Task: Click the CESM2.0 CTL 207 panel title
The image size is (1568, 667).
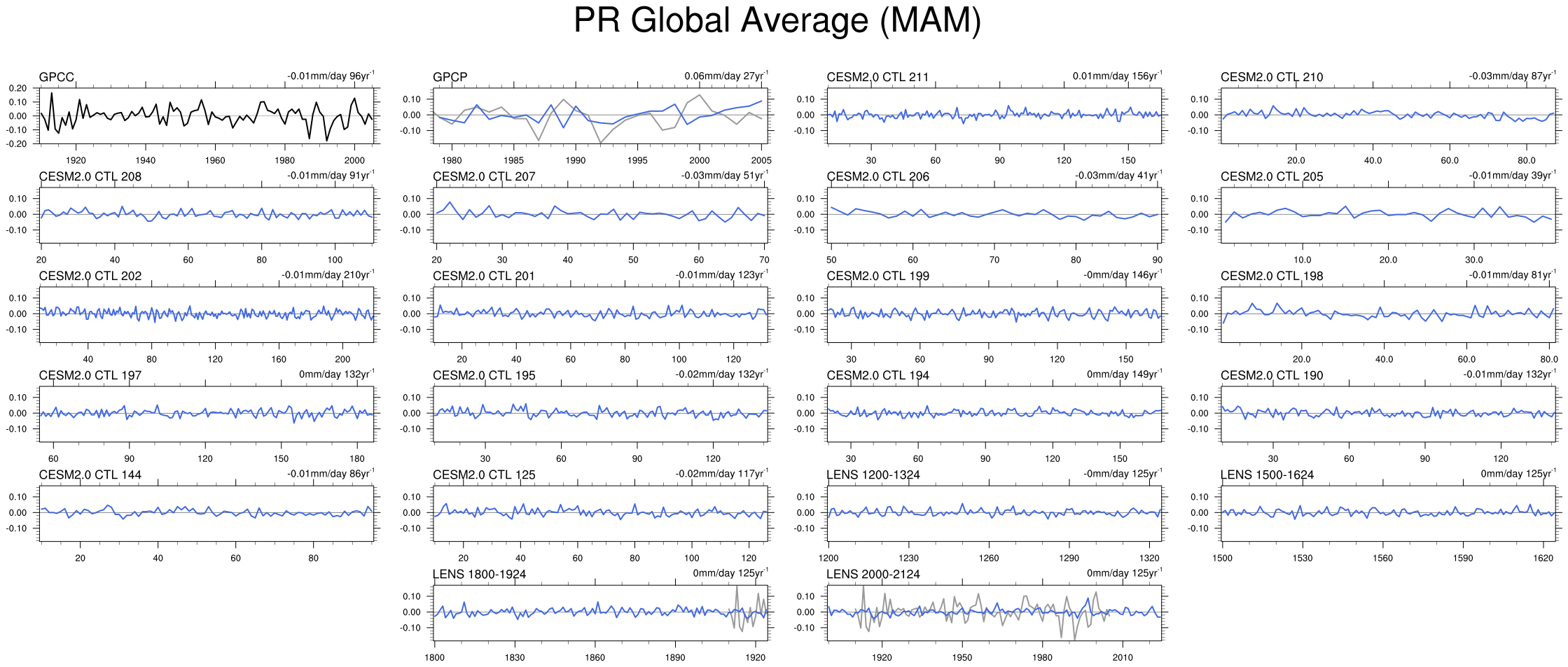Action: 483,176
